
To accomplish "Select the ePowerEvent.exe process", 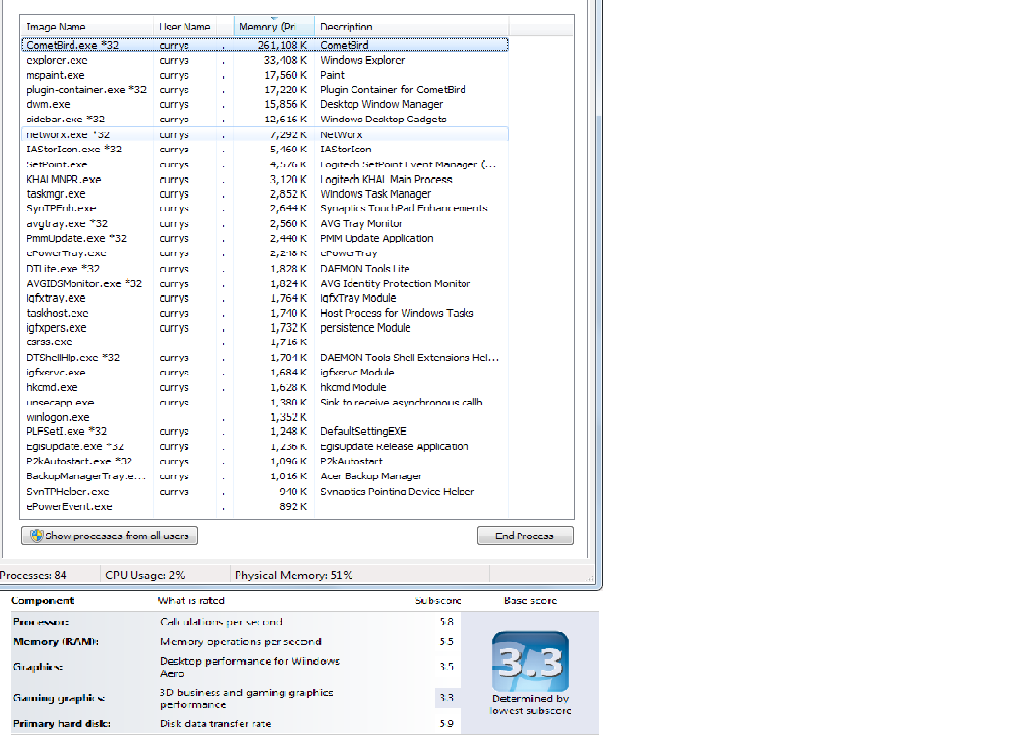I will 265,507.
